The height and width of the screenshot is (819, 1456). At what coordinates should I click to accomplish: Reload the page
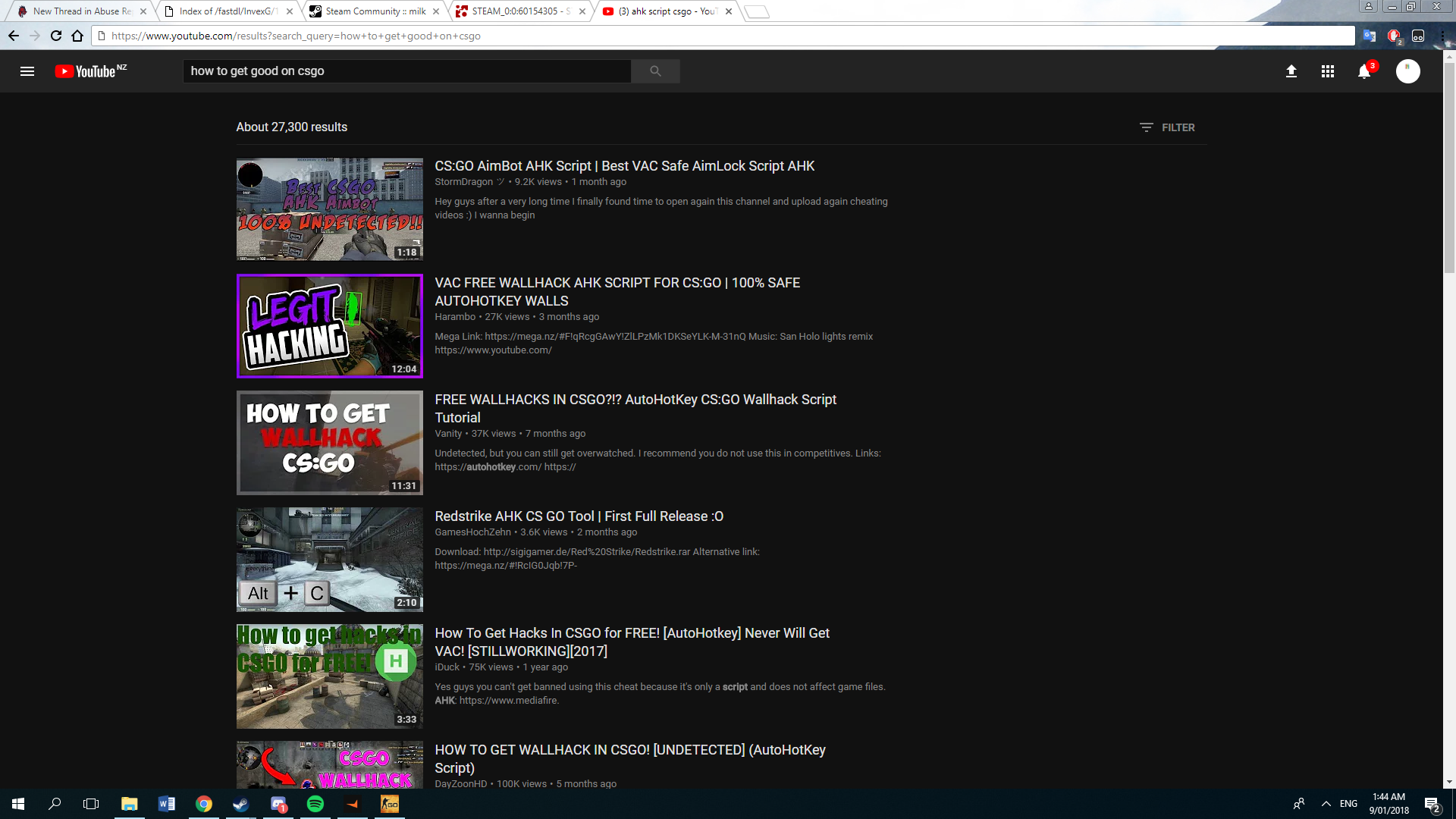pos(56,36)
